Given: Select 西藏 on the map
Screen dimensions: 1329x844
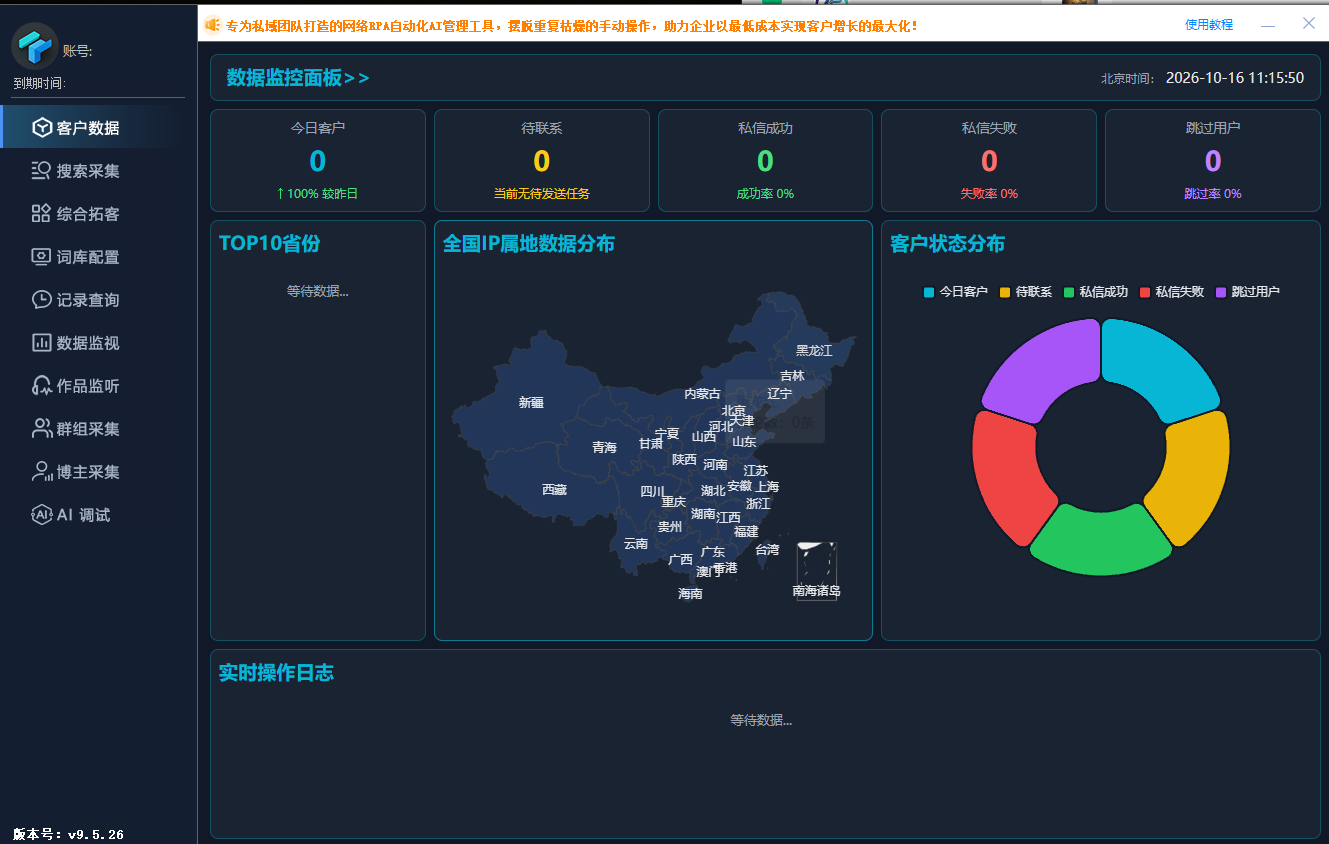Looking at the screenshot, I should [x=554, y=489].
